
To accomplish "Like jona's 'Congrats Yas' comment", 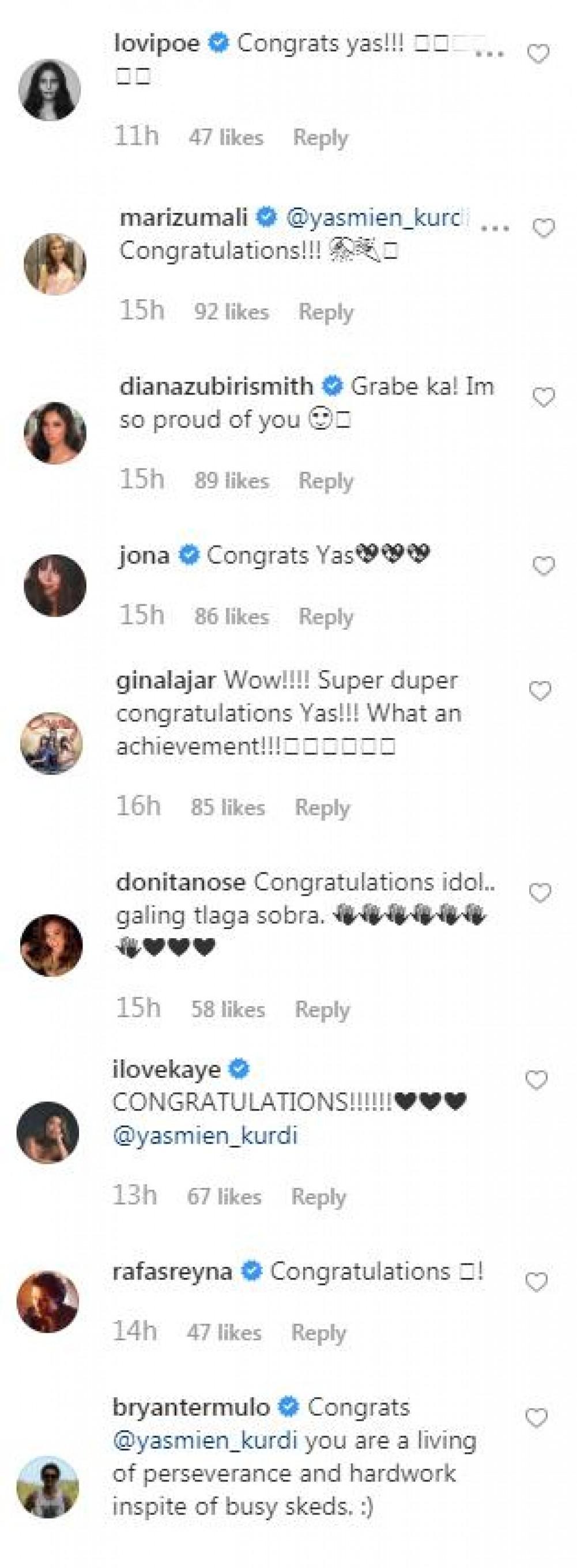I will [x=544, y=566].
